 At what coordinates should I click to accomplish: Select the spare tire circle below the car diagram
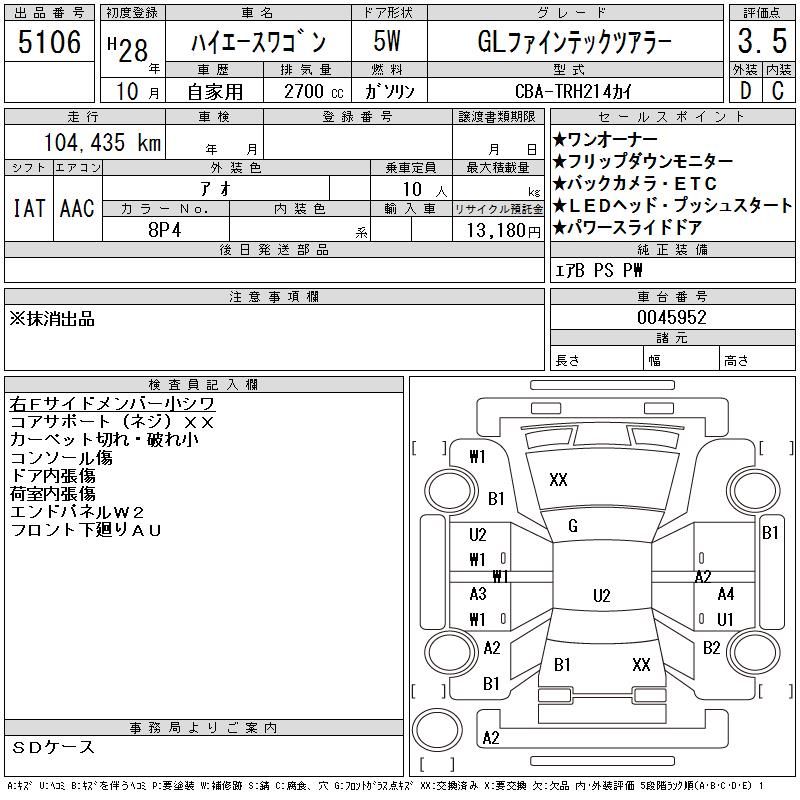point(437,729)
